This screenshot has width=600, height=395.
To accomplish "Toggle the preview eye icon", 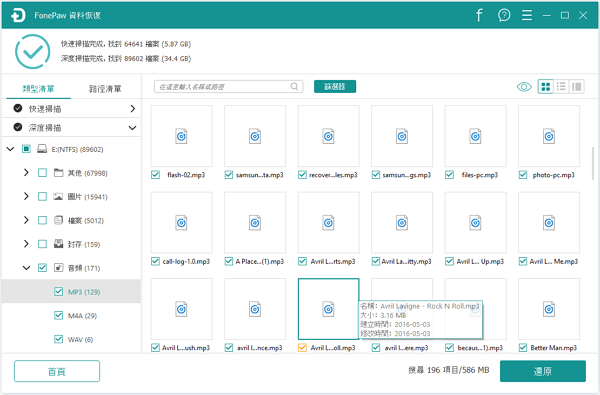I will tap(524, 87).
